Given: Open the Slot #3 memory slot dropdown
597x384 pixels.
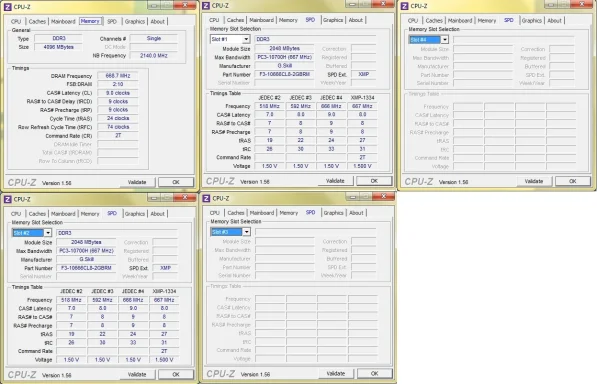Looking at the screenshot, I should point(246,232).
